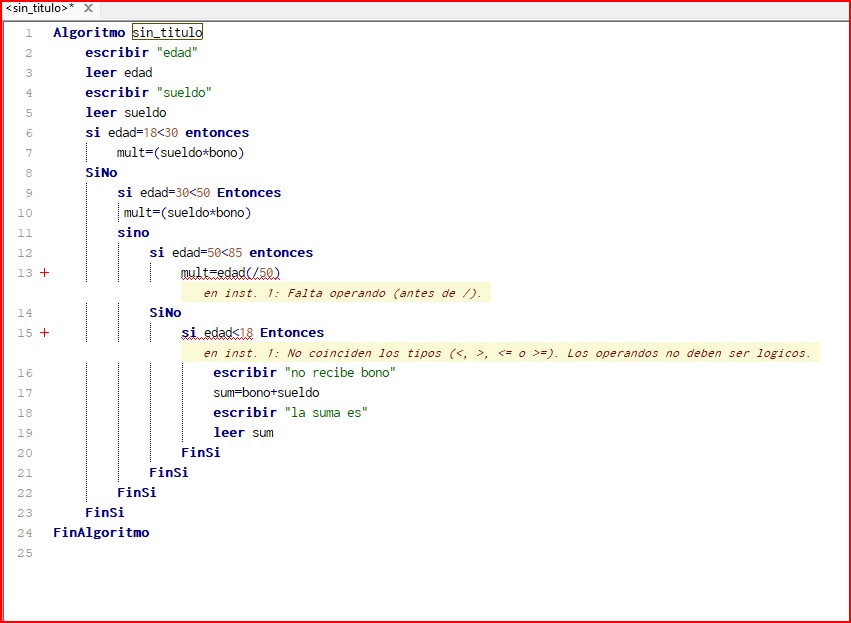Click the "leer sueldo" statement
This screenshot has width=851, height=623.
[125, 113]
